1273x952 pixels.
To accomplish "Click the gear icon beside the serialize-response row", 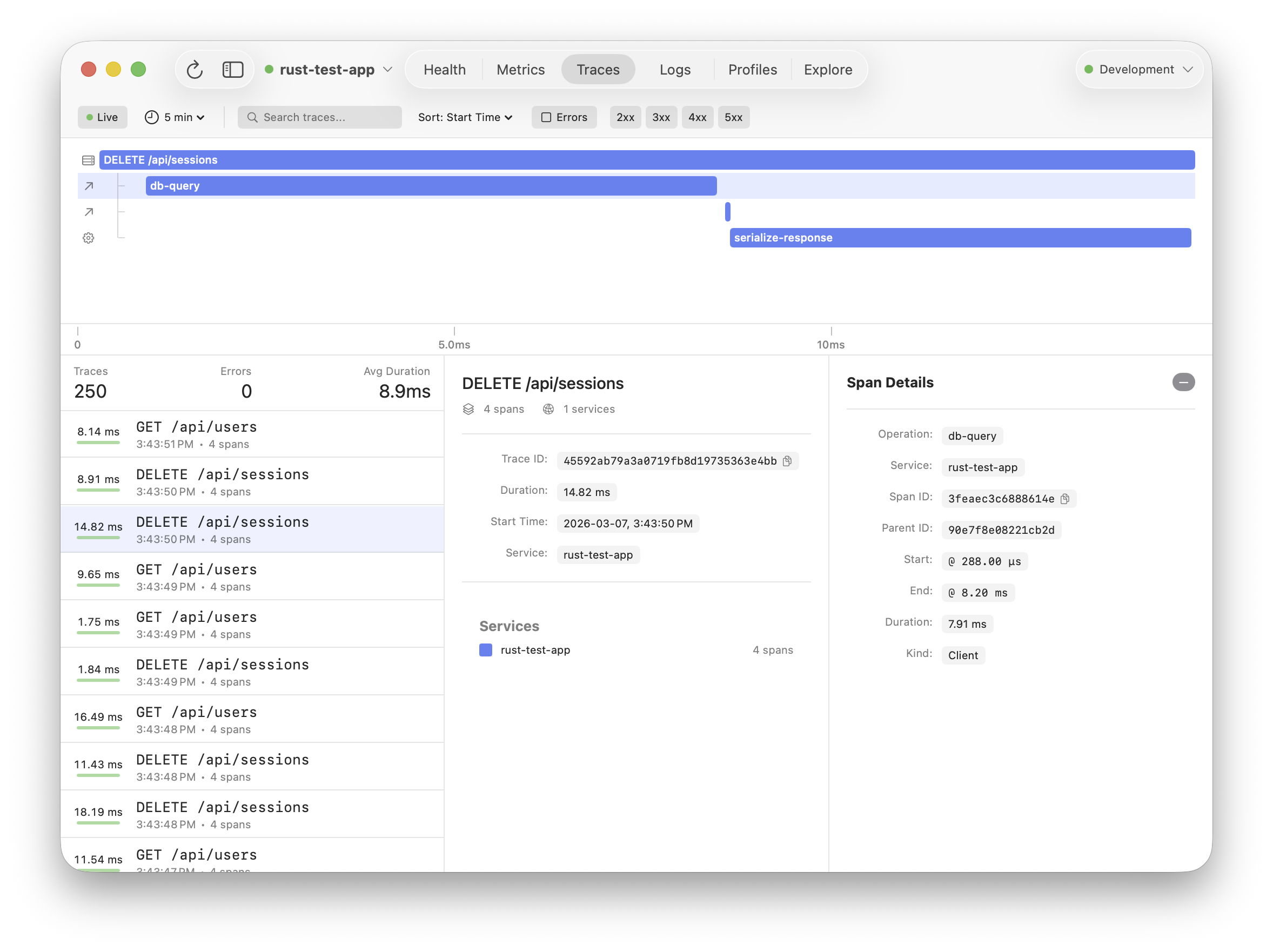I will [88, 238].
